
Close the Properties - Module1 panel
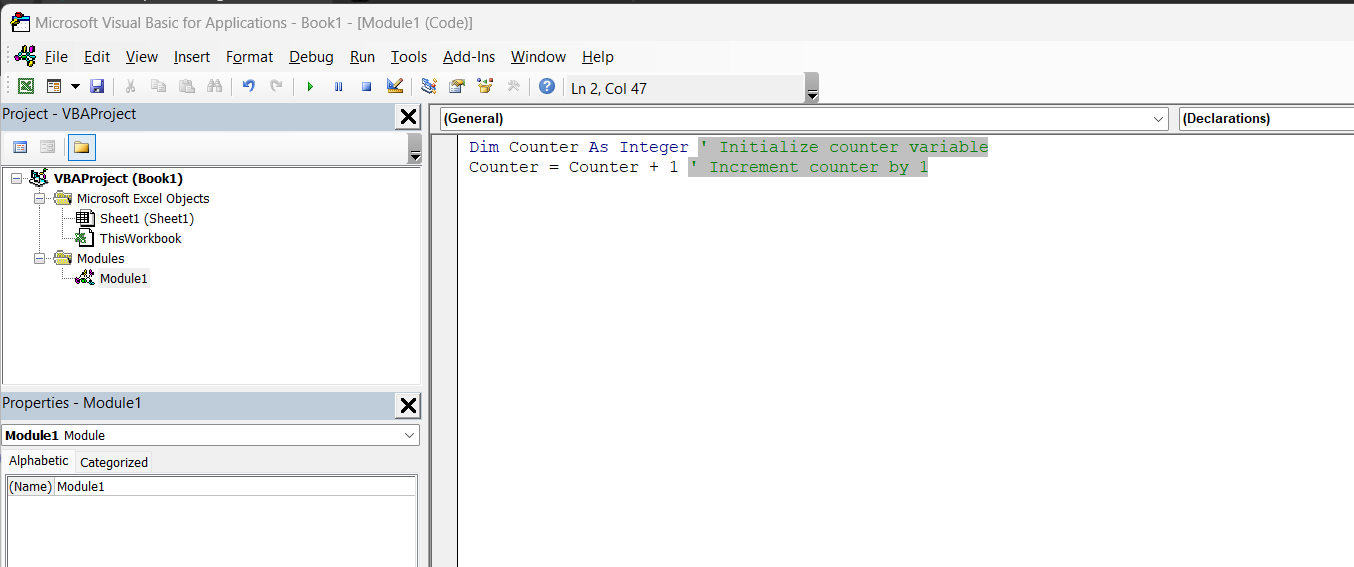408,405
